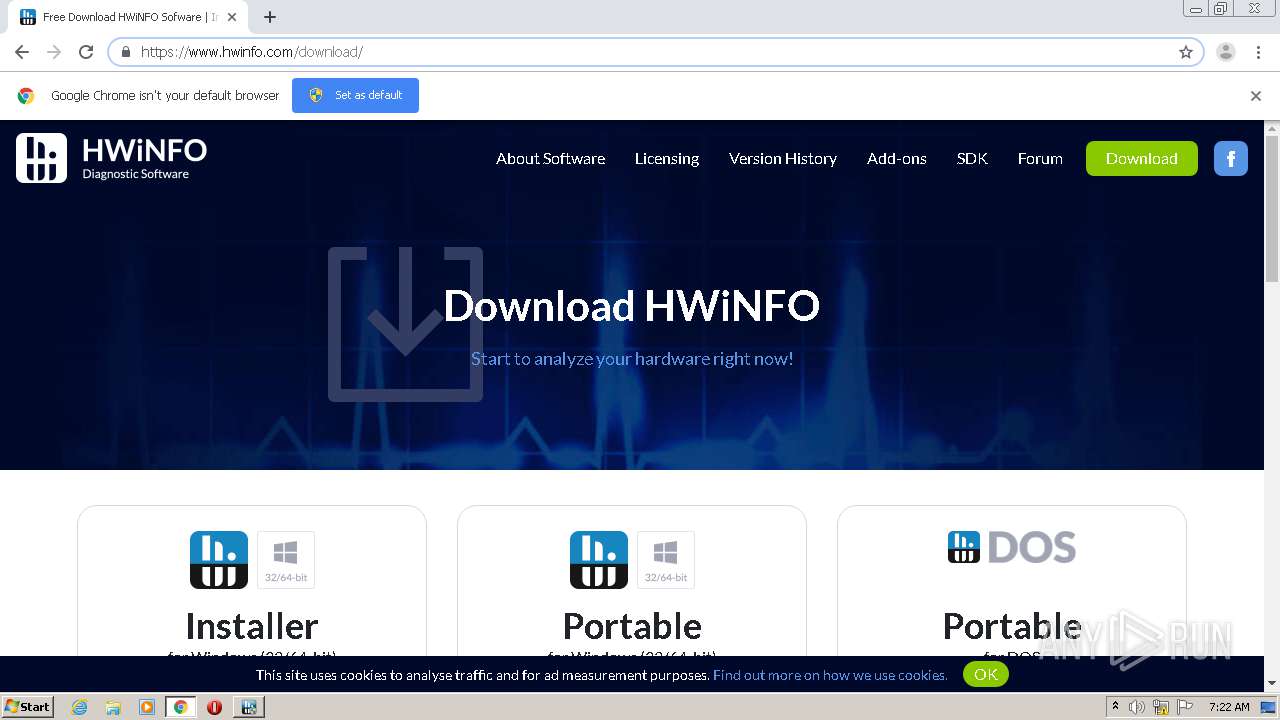Click the 'Start to analyze your hardware' tagline
Viewport: 1280px width, 720px height.
(632, 358)
